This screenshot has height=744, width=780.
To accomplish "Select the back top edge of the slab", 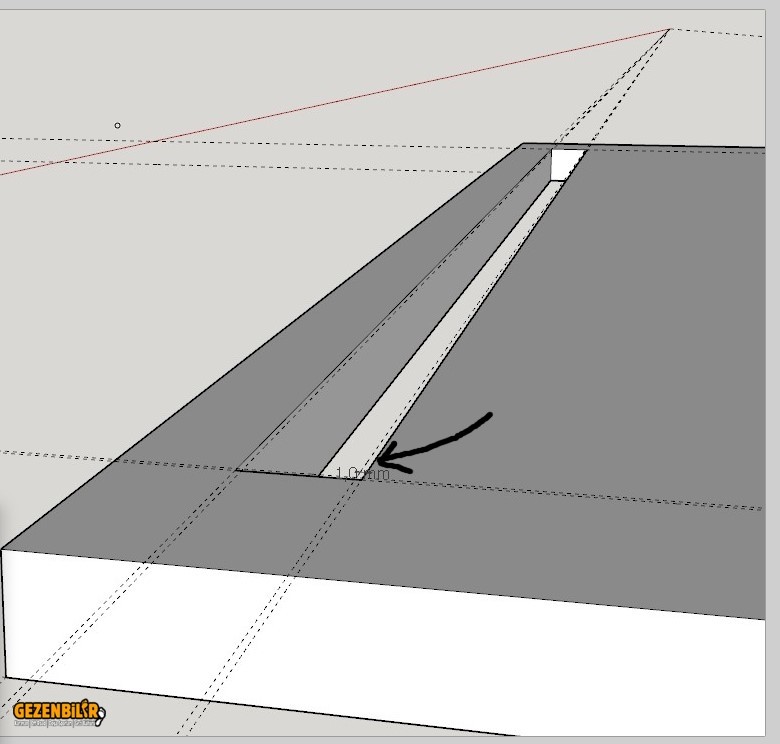I will tap(680, 146).
